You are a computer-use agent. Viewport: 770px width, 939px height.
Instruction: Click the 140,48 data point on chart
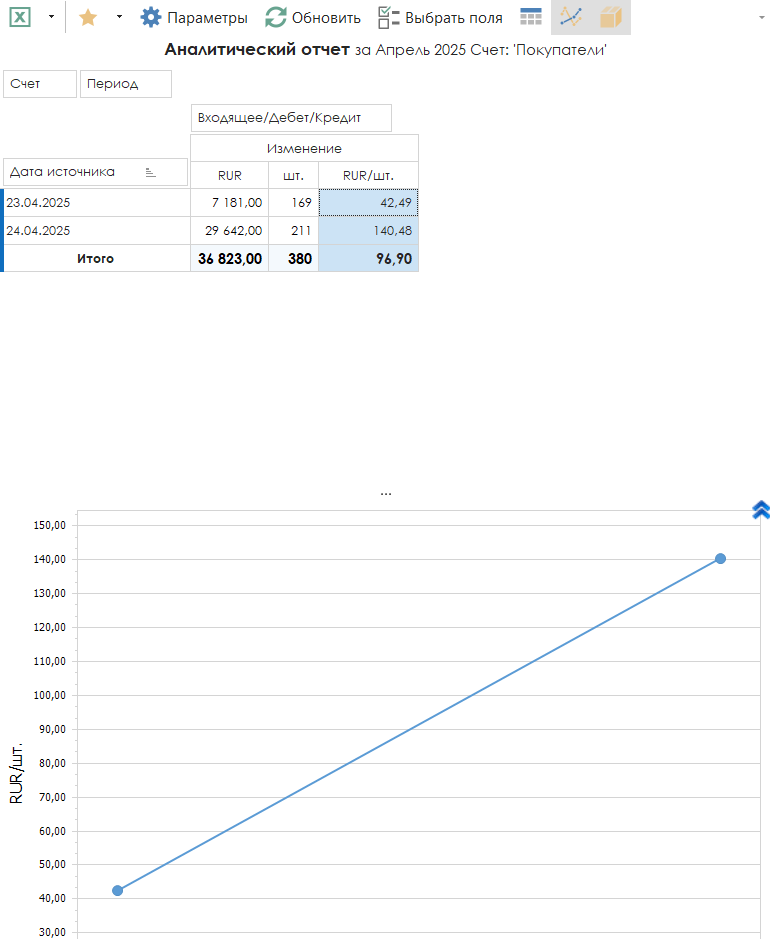click(720, 558)
